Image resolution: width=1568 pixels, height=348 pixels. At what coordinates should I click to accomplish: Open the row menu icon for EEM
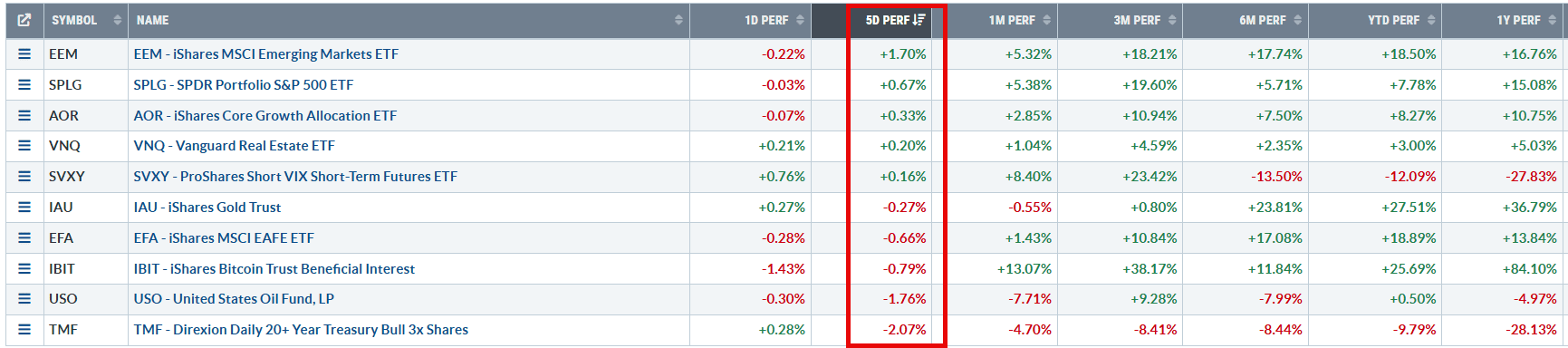[24, 54]
